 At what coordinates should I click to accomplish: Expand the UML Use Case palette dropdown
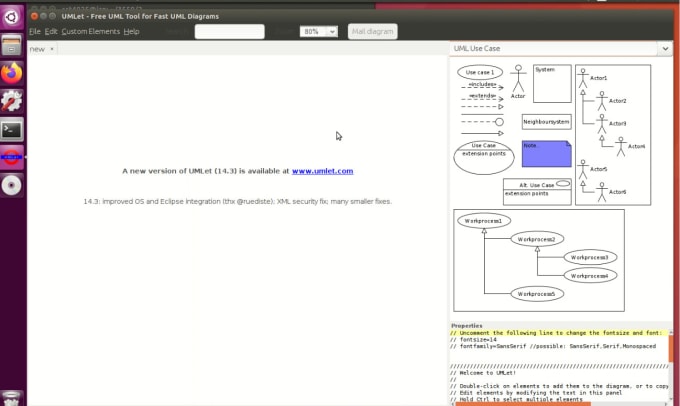coord(665,49)
